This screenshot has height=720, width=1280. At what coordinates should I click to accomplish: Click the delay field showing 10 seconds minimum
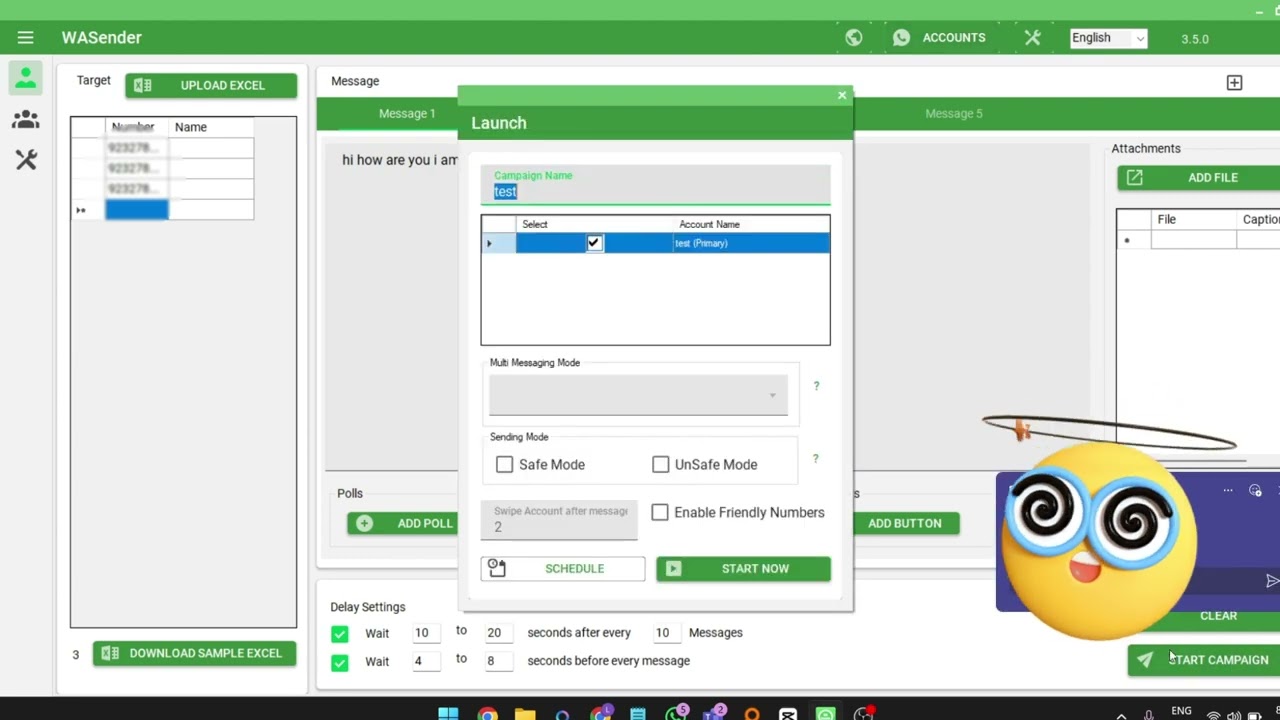[x=427, y=633]
